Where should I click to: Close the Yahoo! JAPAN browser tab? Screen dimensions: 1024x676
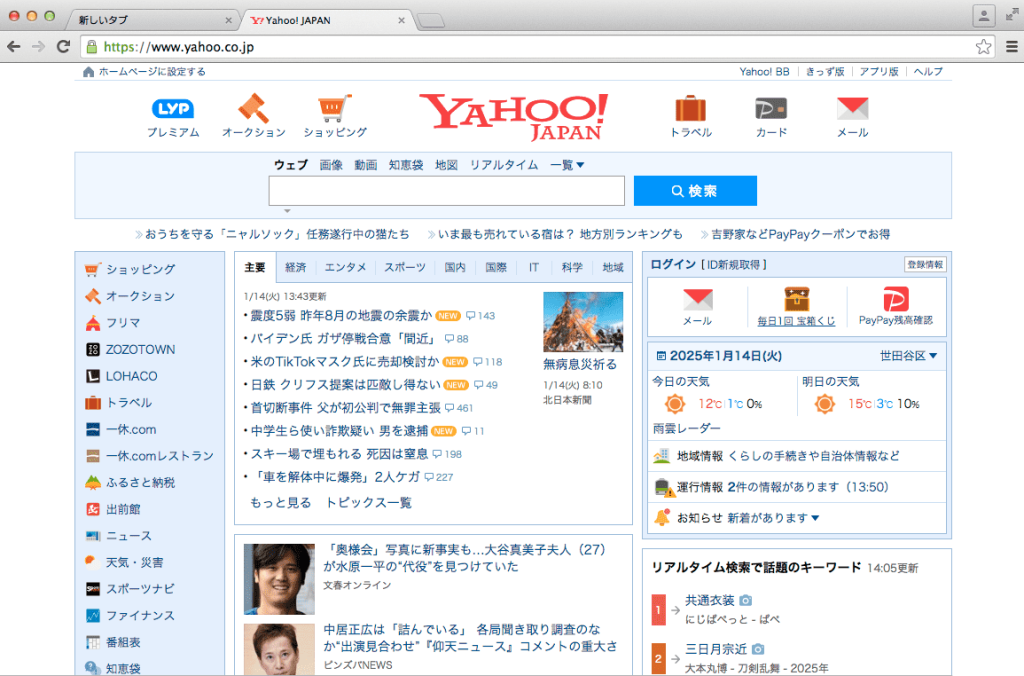401,20
